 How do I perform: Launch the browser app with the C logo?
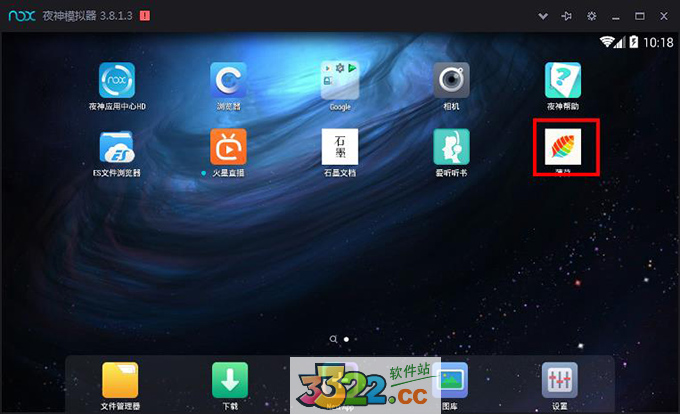[x=228, y=80]
